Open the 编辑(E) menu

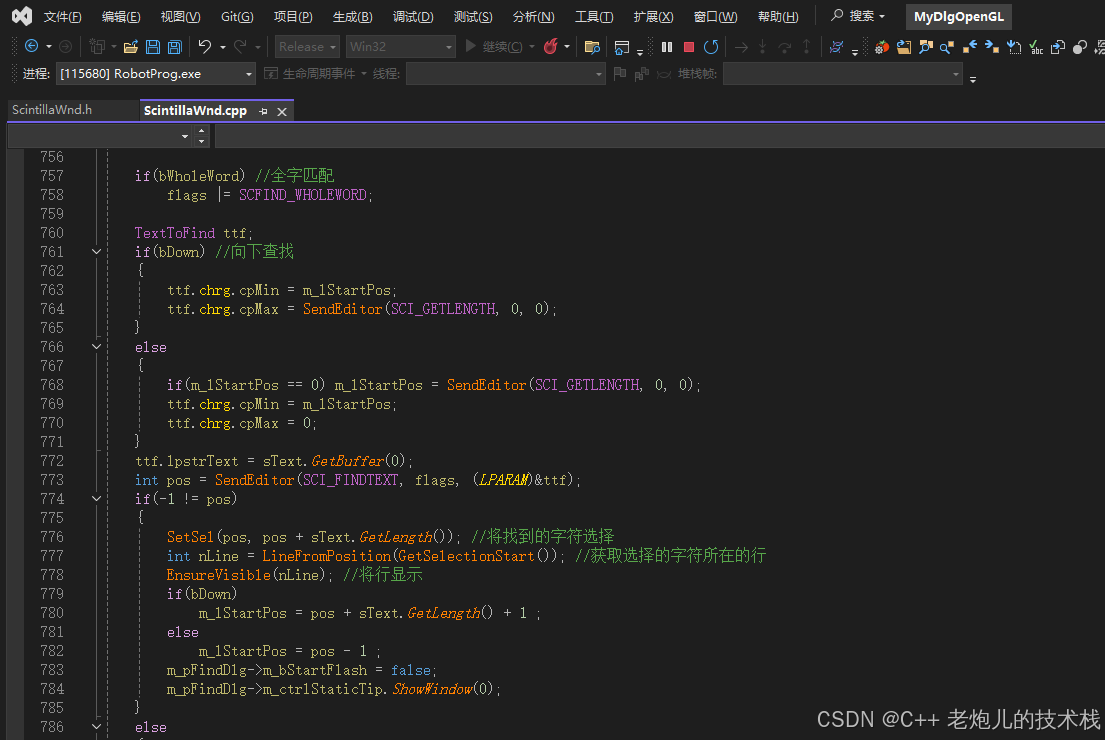pos(121,16)
